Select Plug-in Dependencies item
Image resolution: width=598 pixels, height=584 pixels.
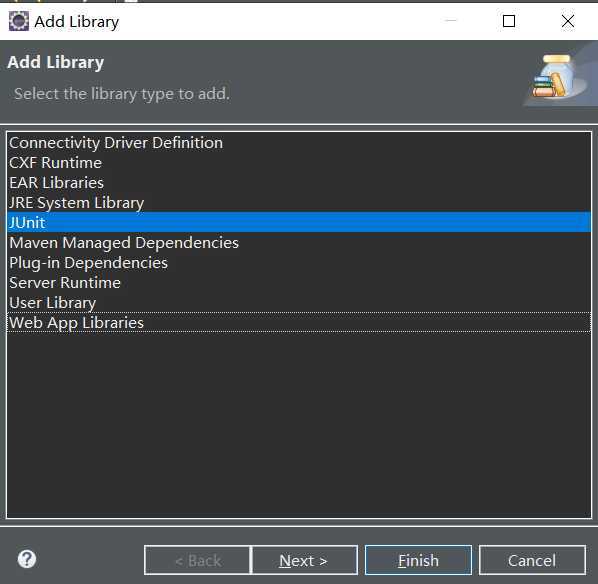pos(299,263)
